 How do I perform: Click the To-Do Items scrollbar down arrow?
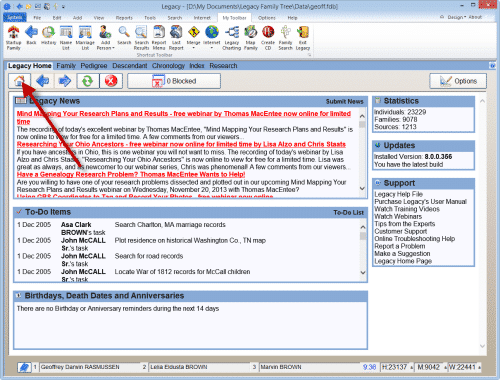[x=363, y=272]
